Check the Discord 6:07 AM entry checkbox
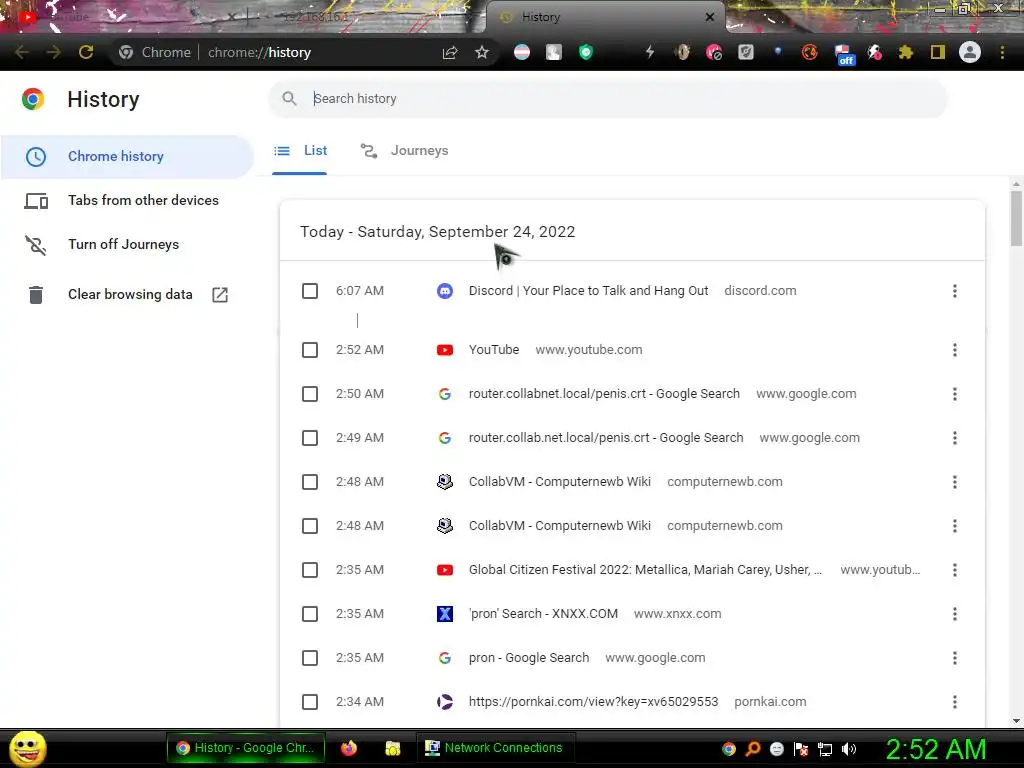The height and width of the screenshot is (768, 1024). pyautogui.click(x=310, y=291)
